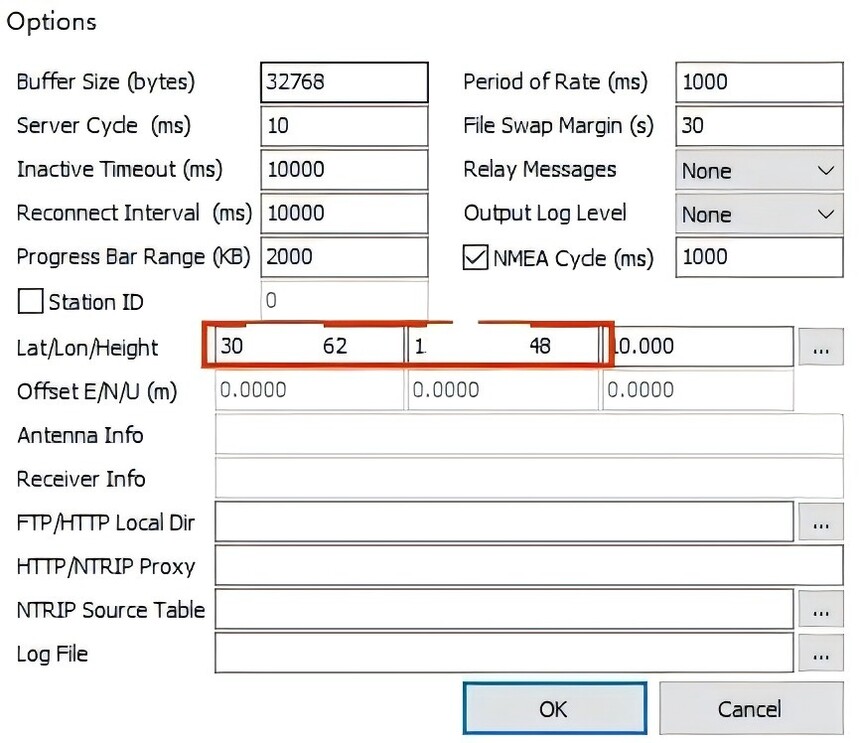Edit the Height field showing 0.000

pyautogui.click(x=698, y=346)
